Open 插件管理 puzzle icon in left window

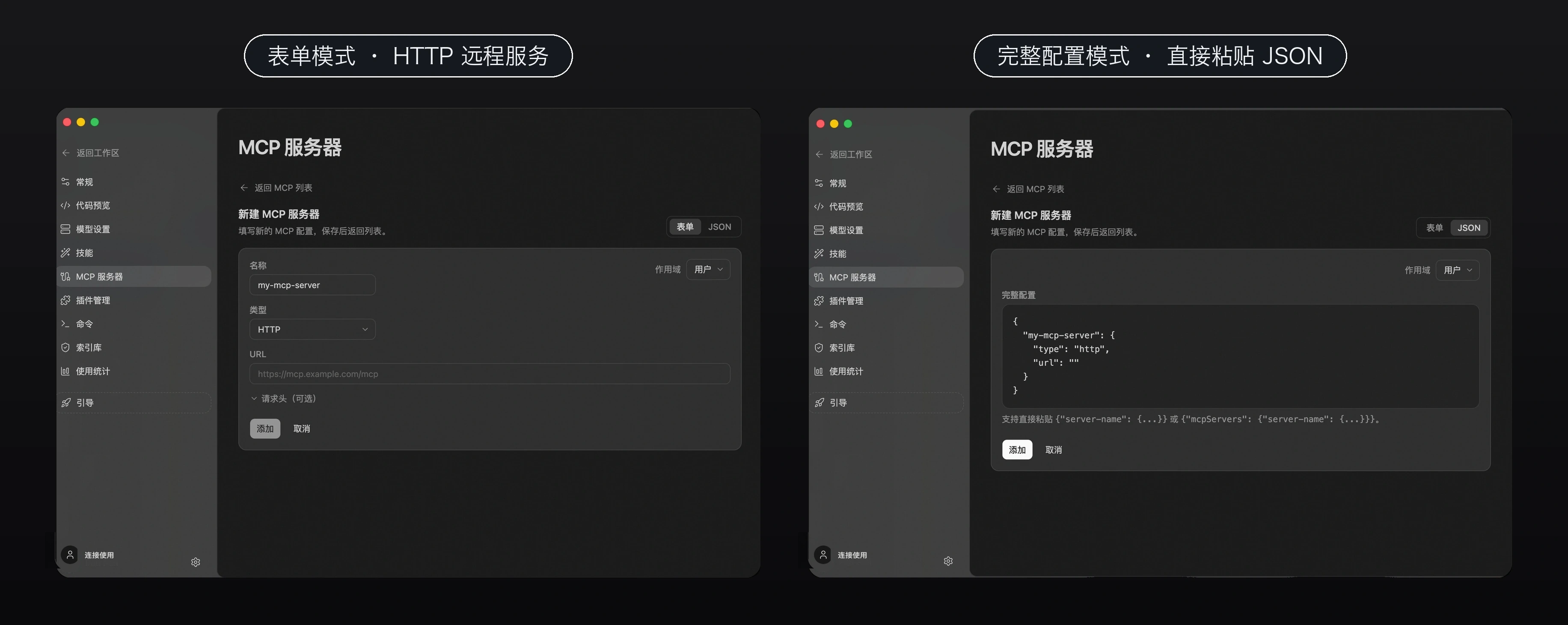click(65, 301)
